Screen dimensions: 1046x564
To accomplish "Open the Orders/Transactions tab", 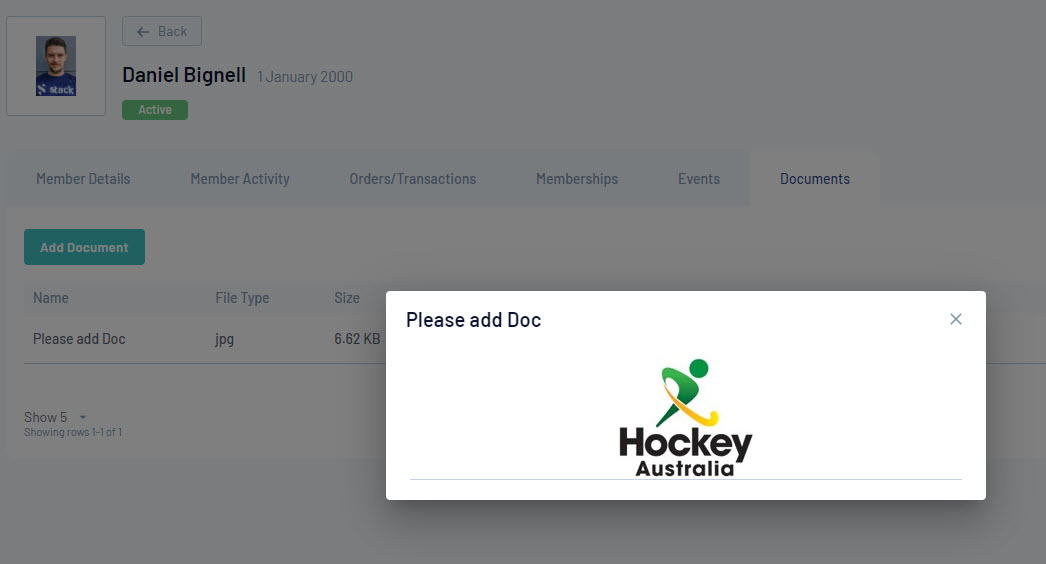I will click(412, 179).
